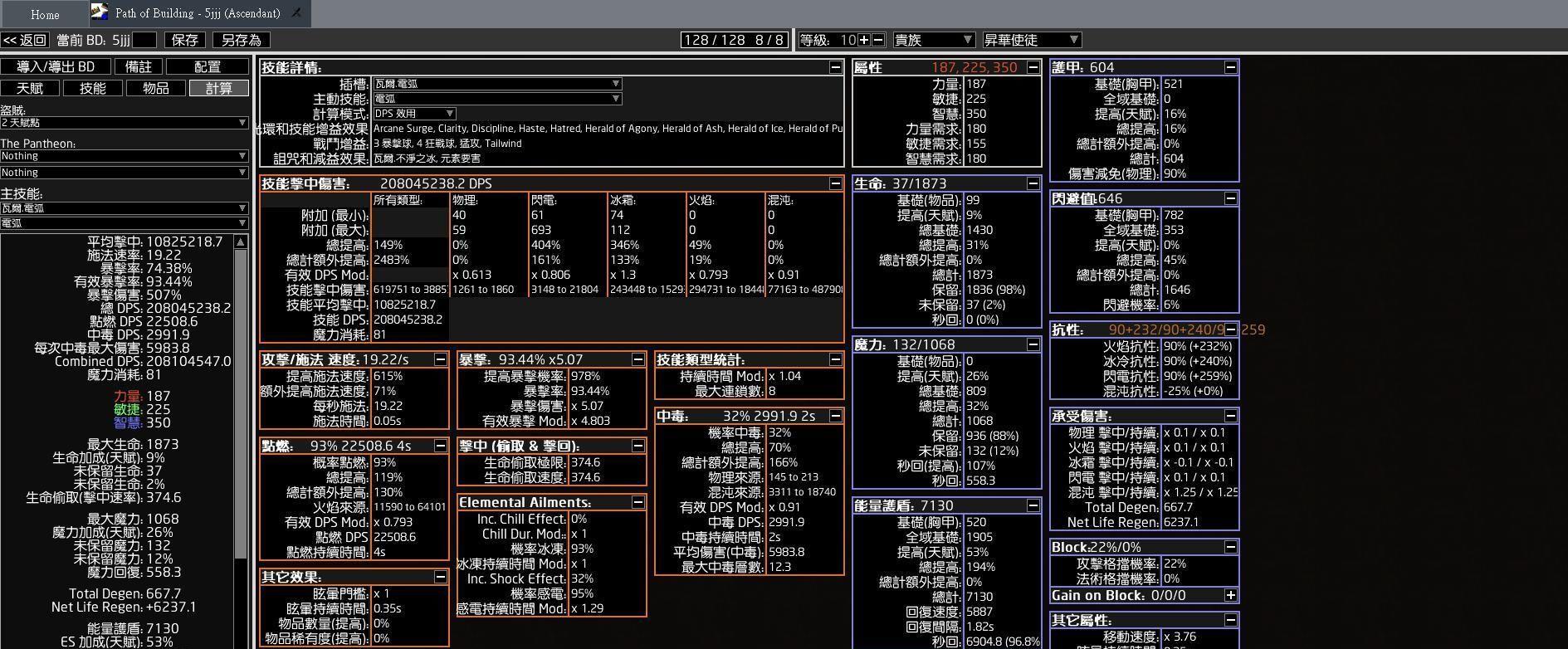Click the 當前 BD name input field

coord(144,40)
